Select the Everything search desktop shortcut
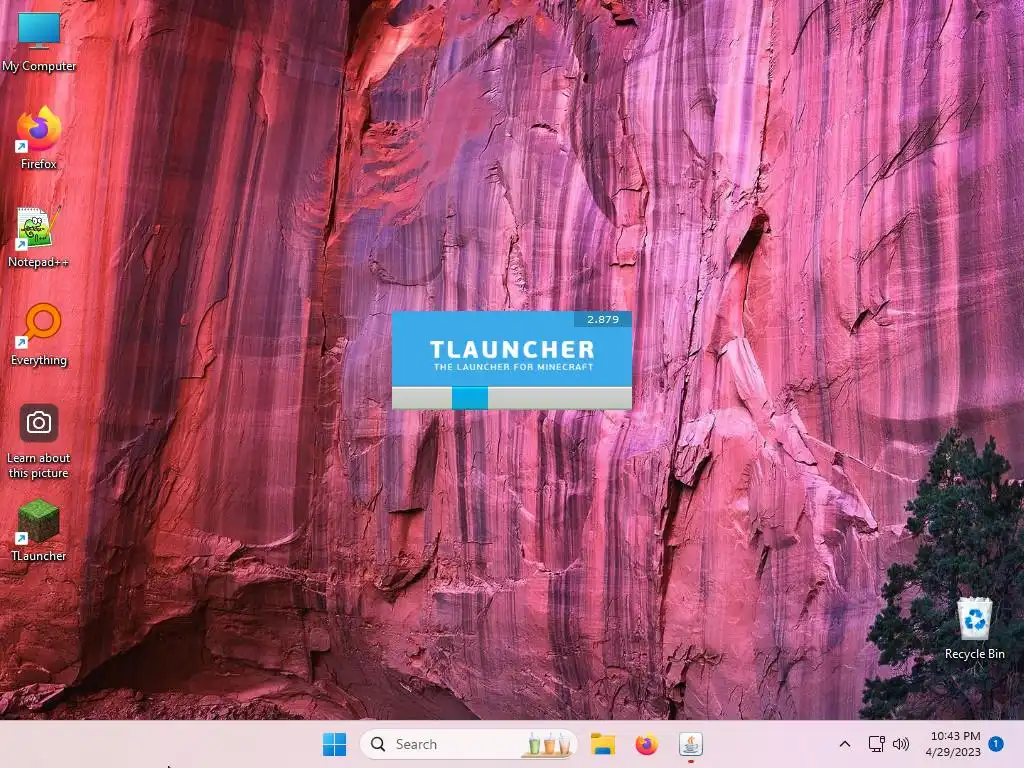 coord(39,335)
